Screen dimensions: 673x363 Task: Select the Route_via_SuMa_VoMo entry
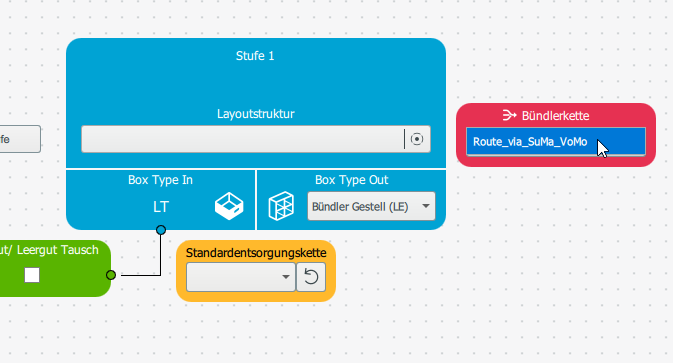point(555,142)
